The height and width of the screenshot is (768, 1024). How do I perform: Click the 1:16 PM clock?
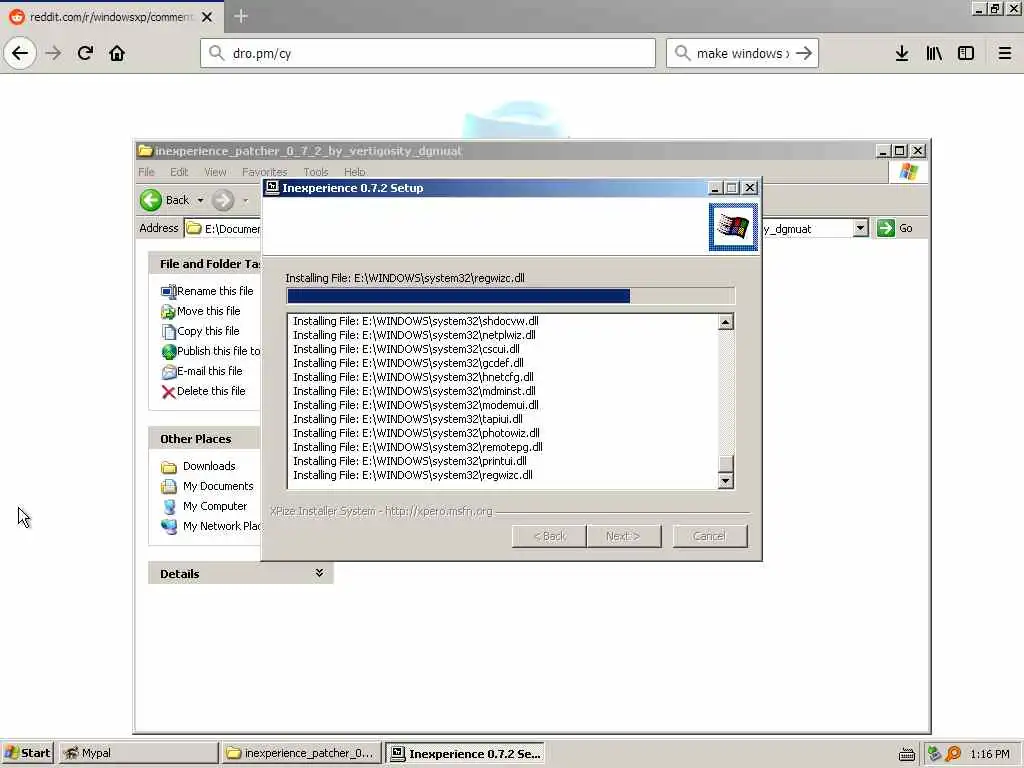tap(989, 754)
